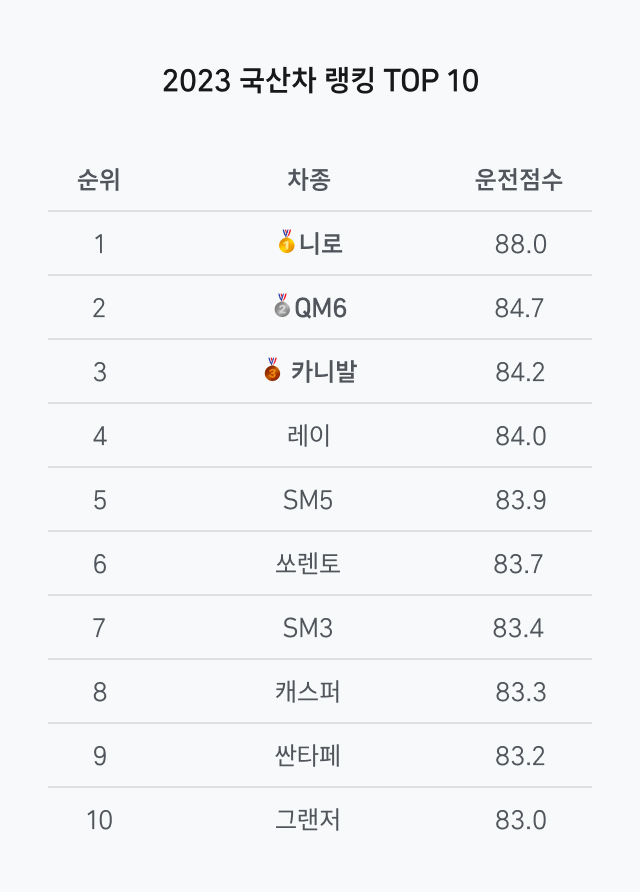
Task: Open the 쏘렌토 car entry
Action: click(x=308, y=564)
